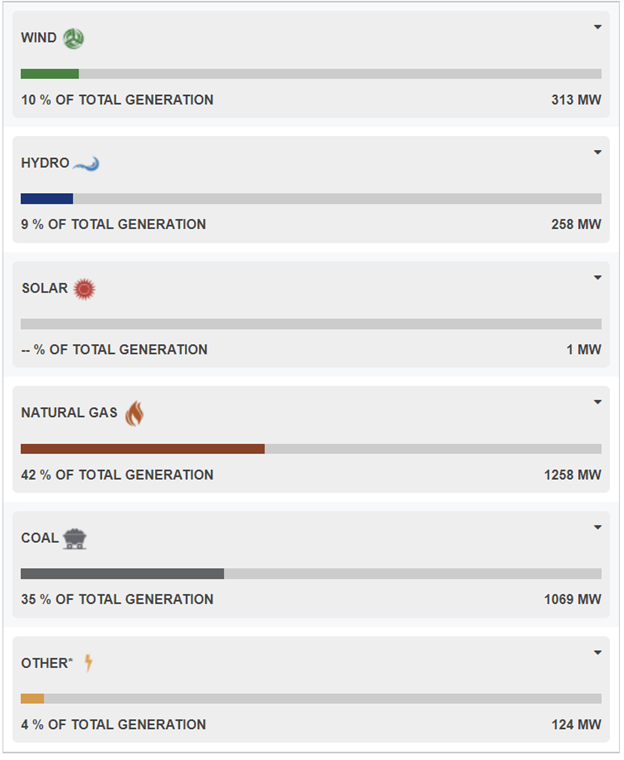Click the 1258 MW natural gas value
Screen dimensions: 624x760
pos(573,475)
